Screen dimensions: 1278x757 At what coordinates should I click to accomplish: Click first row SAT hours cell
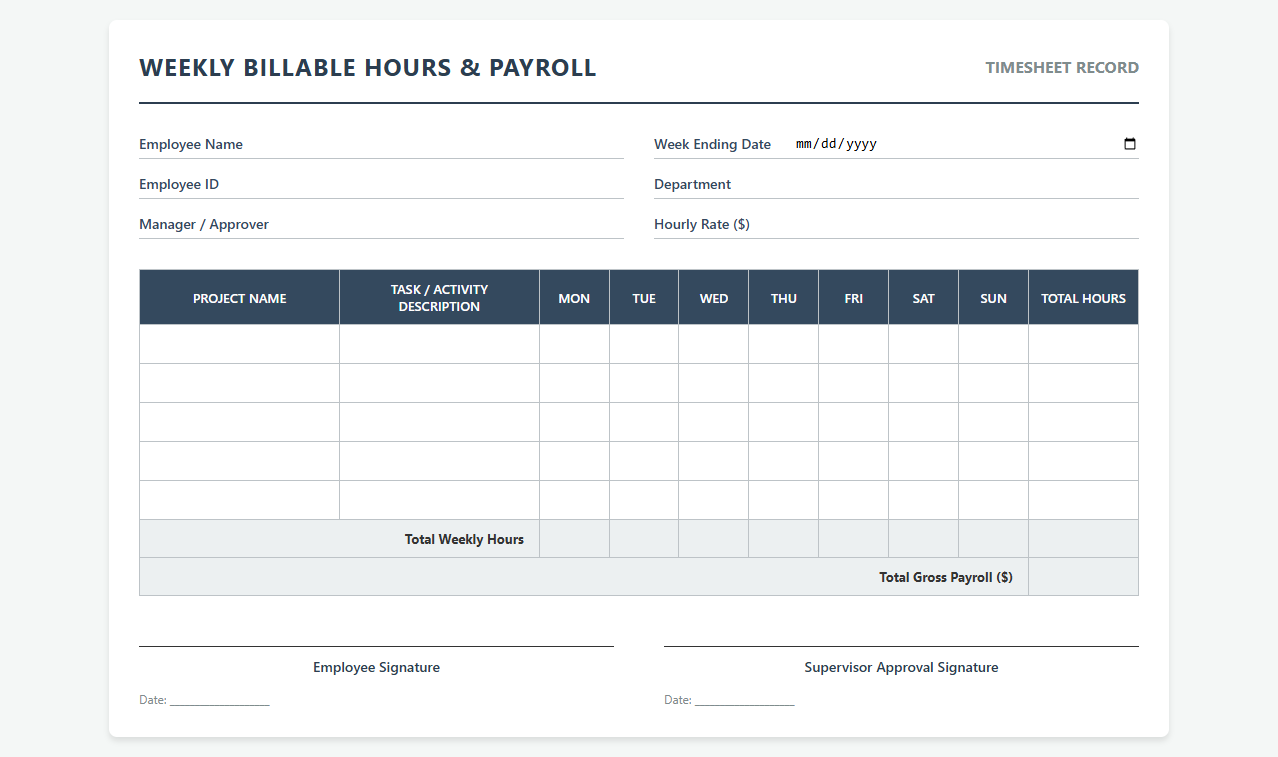tap(924, 344)
